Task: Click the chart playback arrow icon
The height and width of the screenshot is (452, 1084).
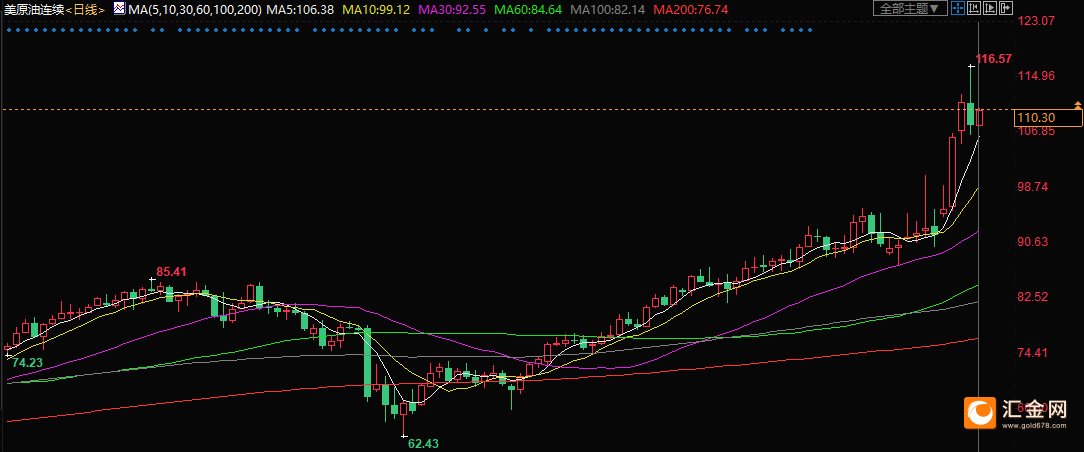Action: click(990, 8)
